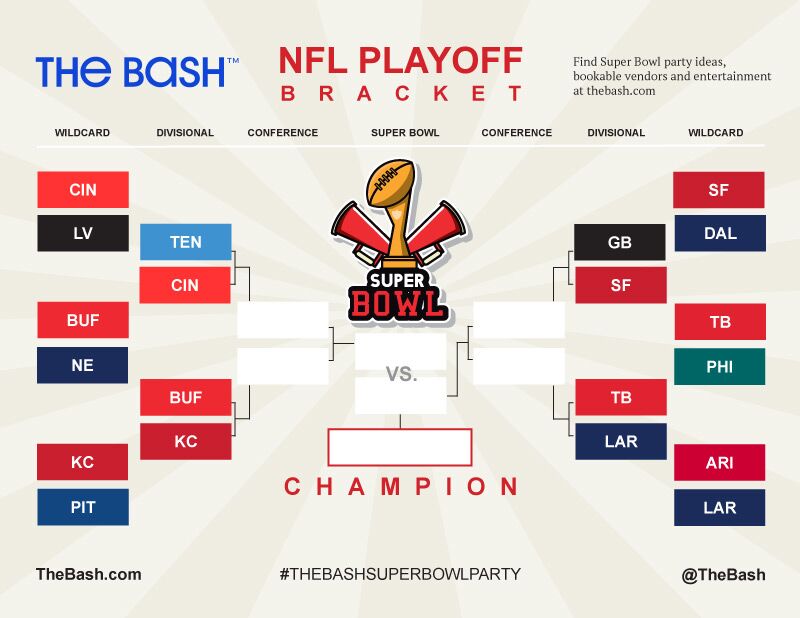800x618 pixels.
Task: Click the top AFC conference blank box
Action: point(283,320)
